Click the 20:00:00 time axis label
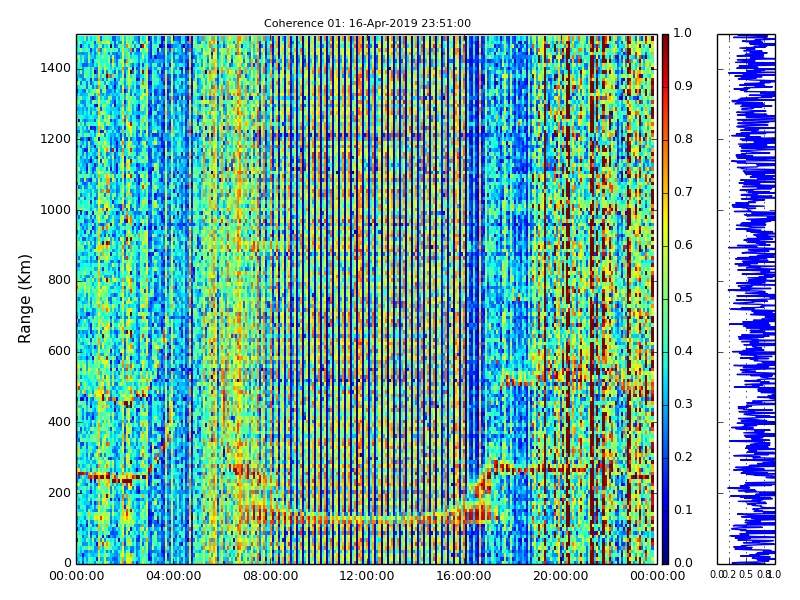The width and height of the screenshot is (800, 600). point(561,576)
